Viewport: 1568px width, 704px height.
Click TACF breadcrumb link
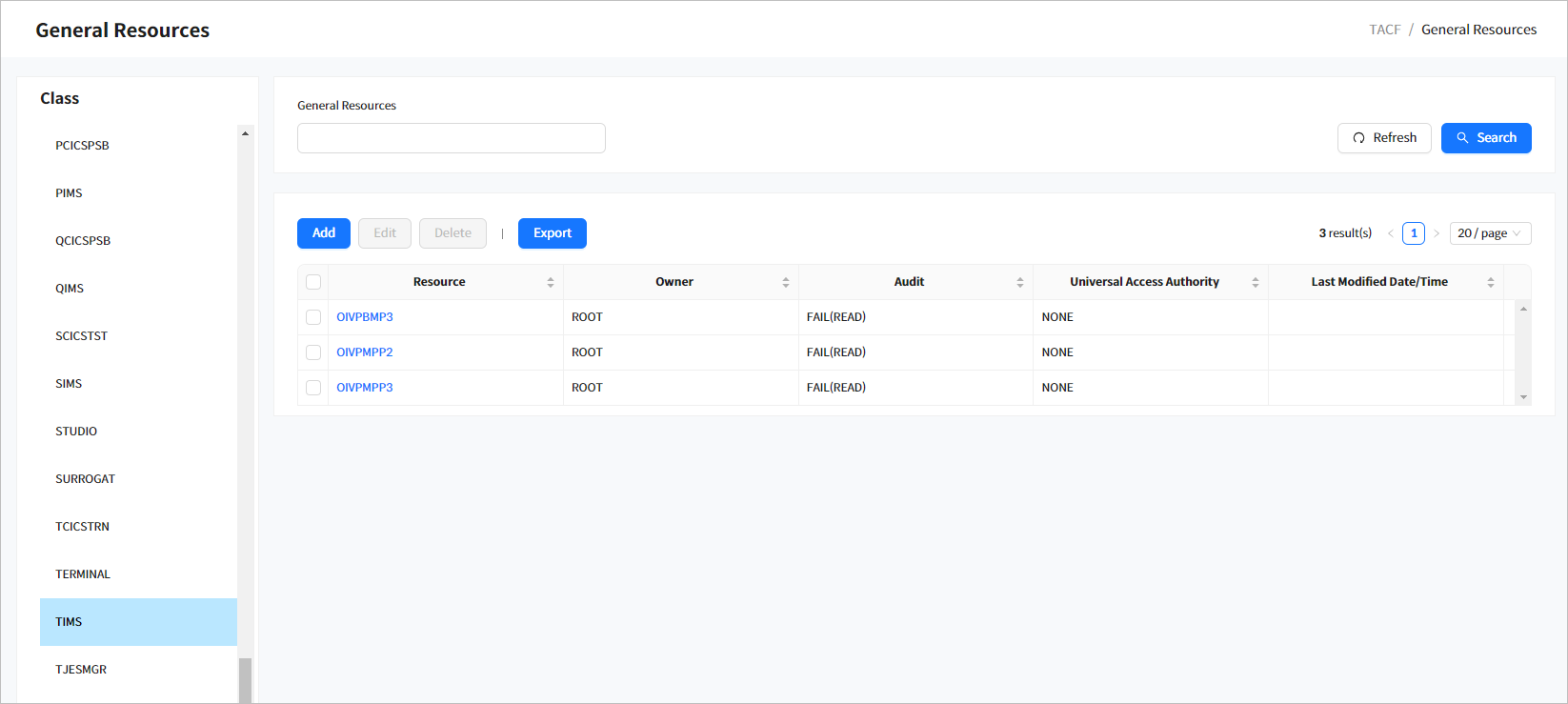pyautogui.click(x=1384, y=30)
